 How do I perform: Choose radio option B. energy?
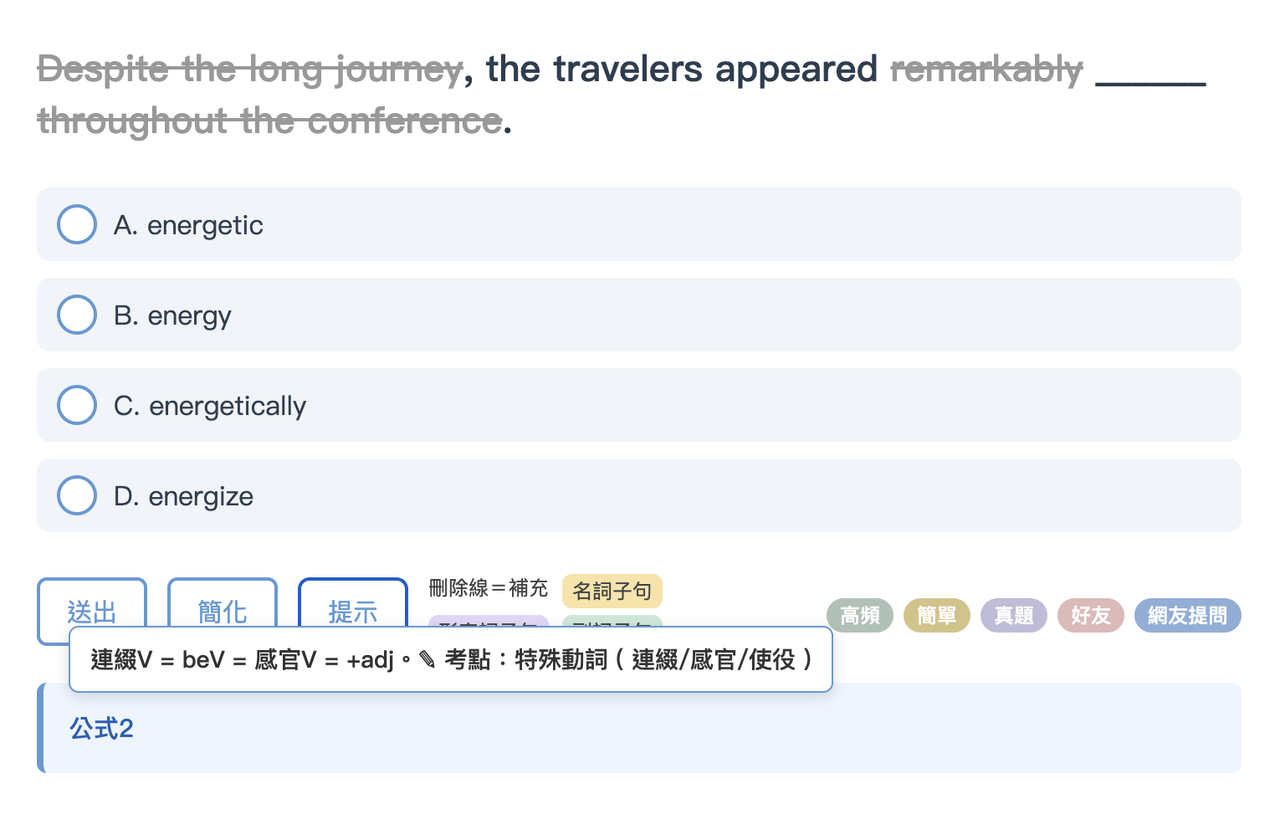click(77, 315)
